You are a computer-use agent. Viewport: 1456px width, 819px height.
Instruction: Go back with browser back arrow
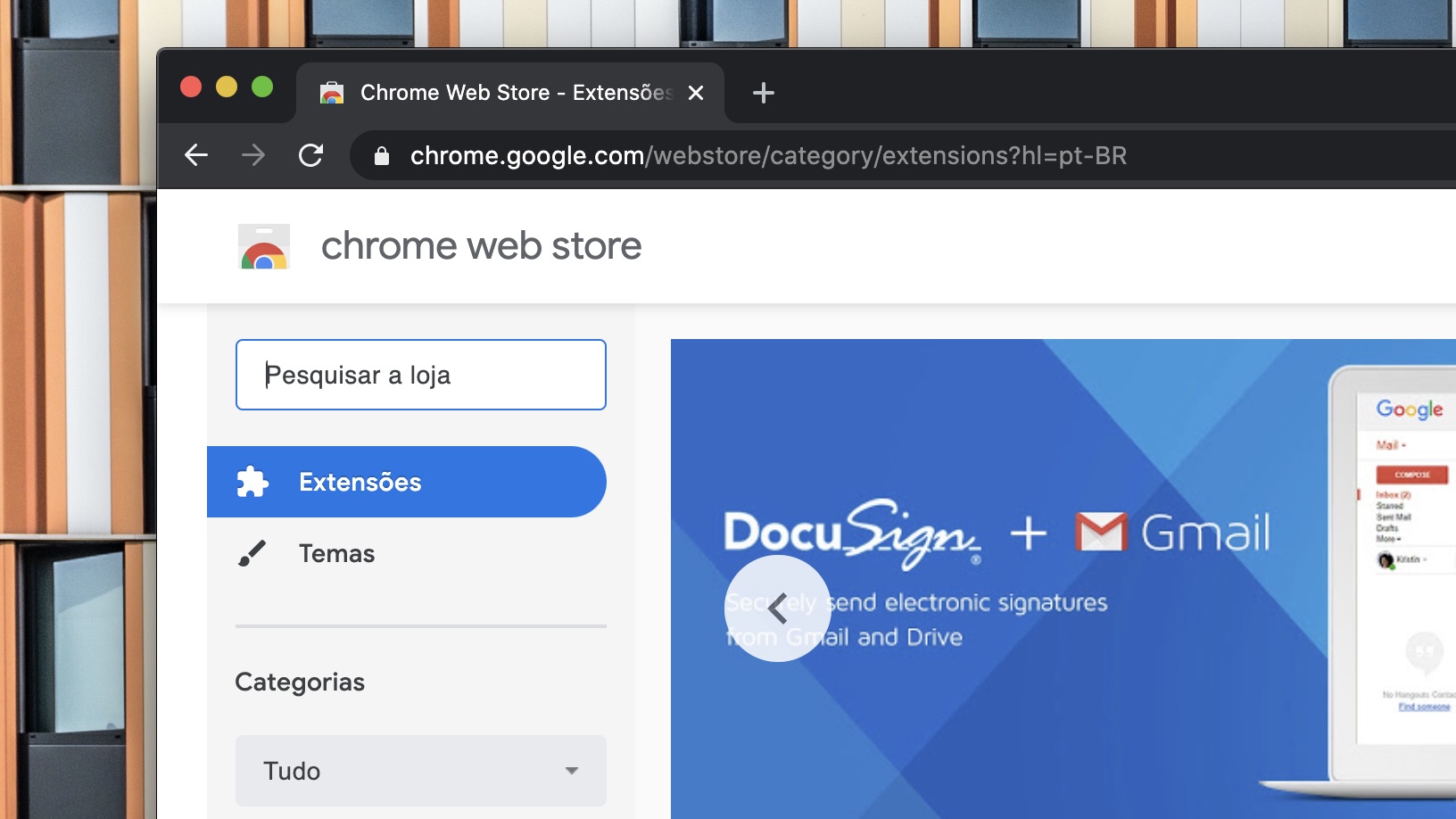click(196, 155)
